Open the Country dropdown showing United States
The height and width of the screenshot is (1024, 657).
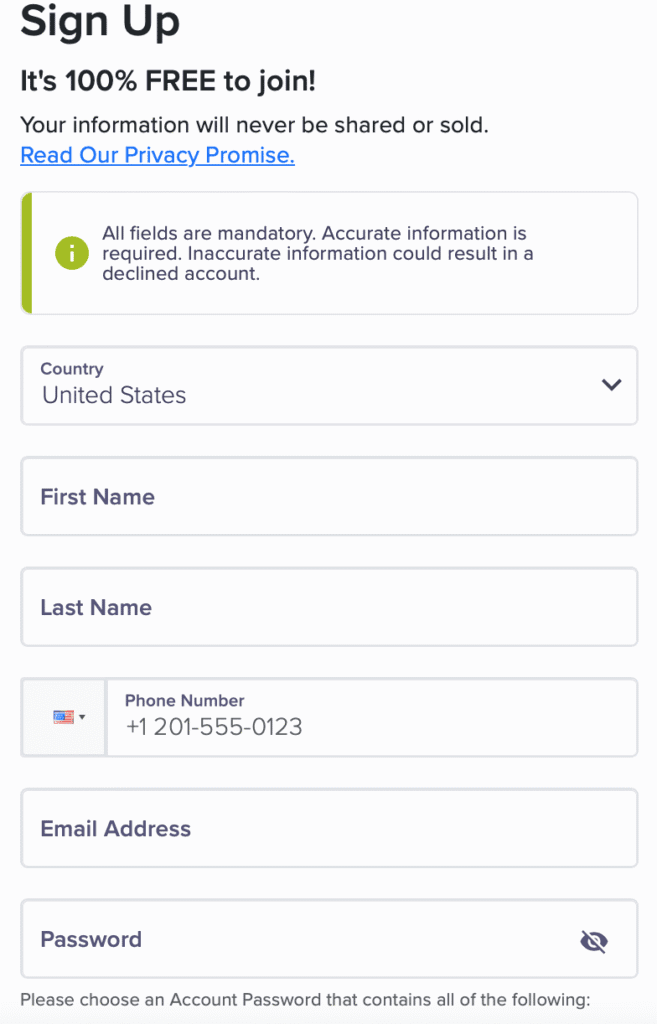point(329,385)
